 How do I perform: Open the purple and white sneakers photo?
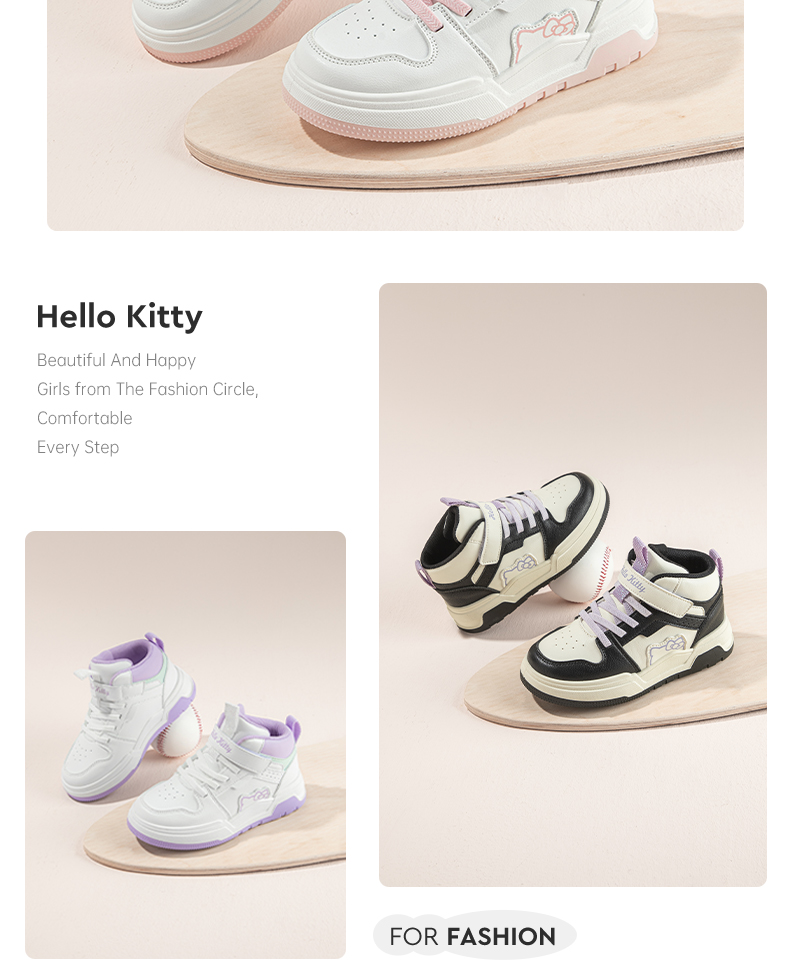[x=185, y=744]
